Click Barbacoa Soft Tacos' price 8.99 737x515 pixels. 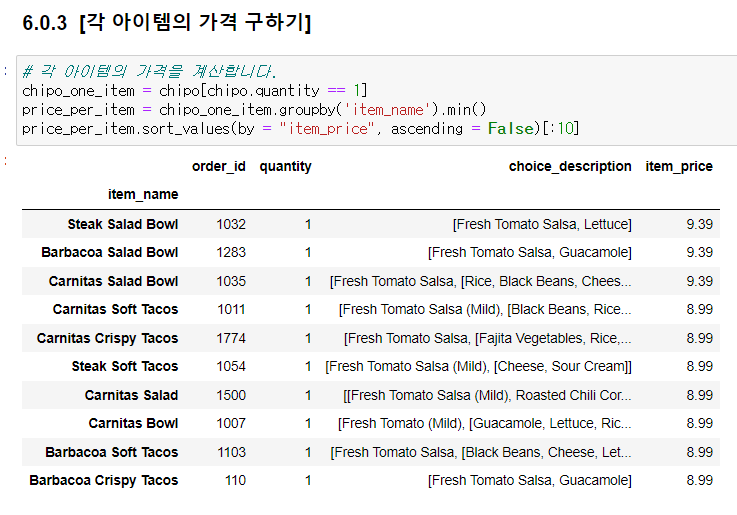(699, 452)
